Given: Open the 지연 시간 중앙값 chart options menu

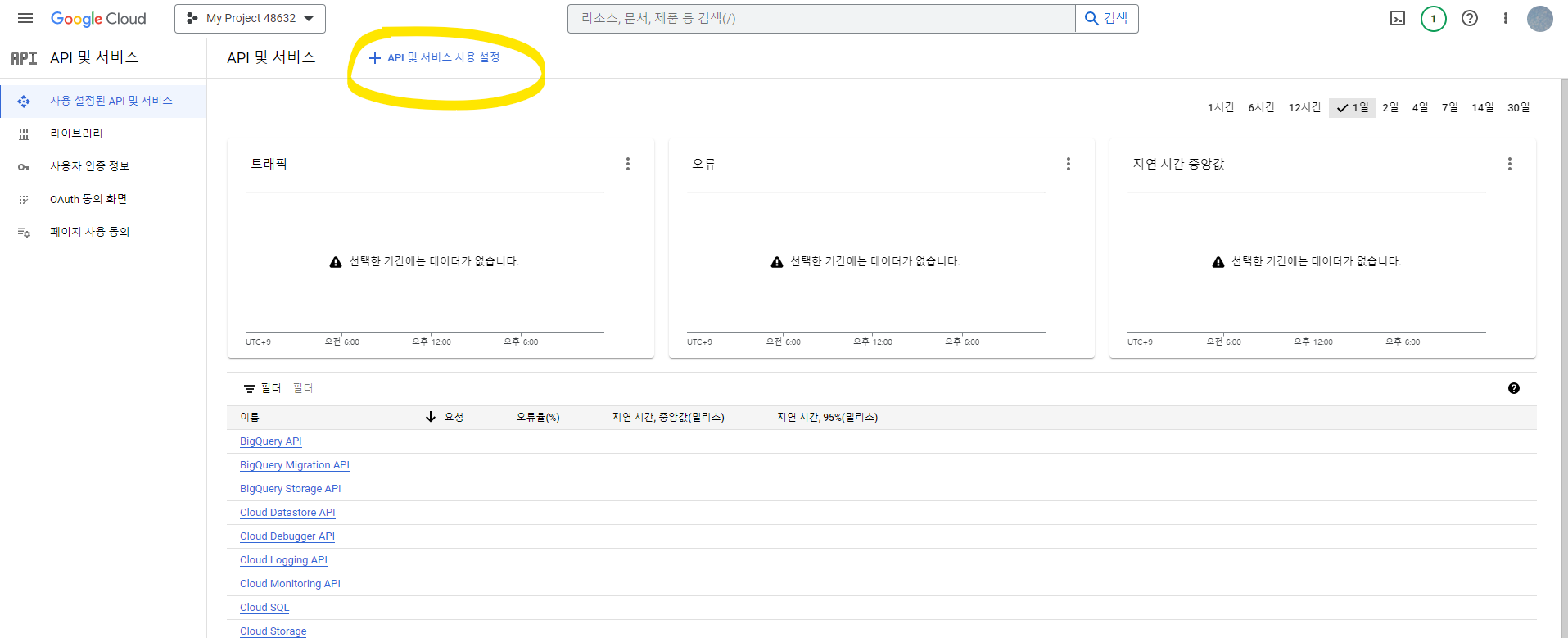Looking at the screenshot, I should coord(1510,164).
